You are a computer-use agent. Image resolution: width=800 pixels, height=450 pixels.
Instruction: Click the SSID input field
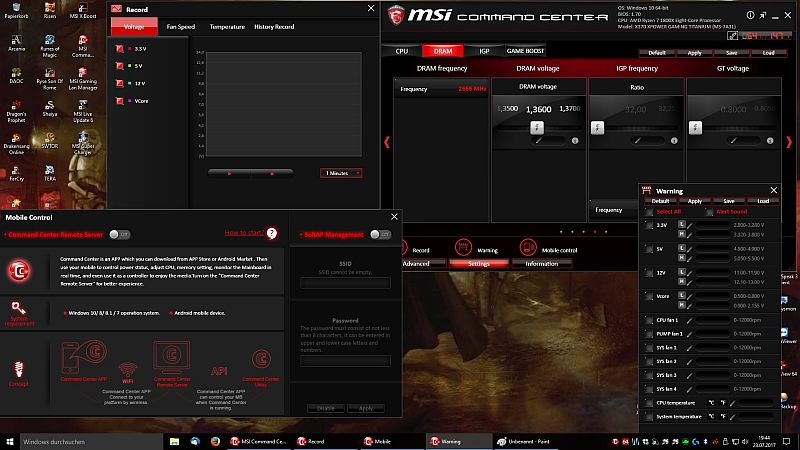tap(345, 283)
